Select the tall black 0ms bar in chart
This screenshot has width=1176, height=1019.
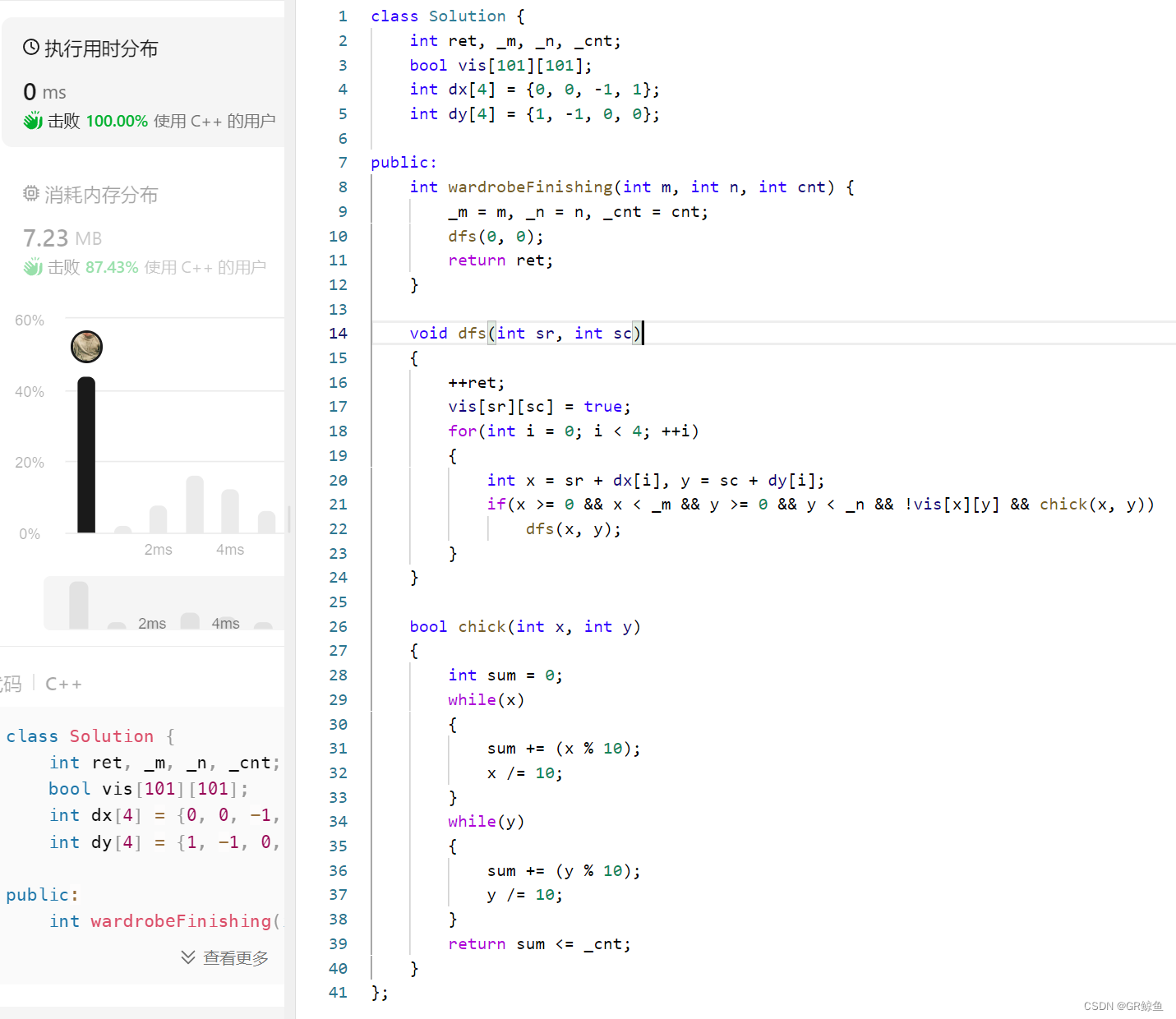click(86, 454)
